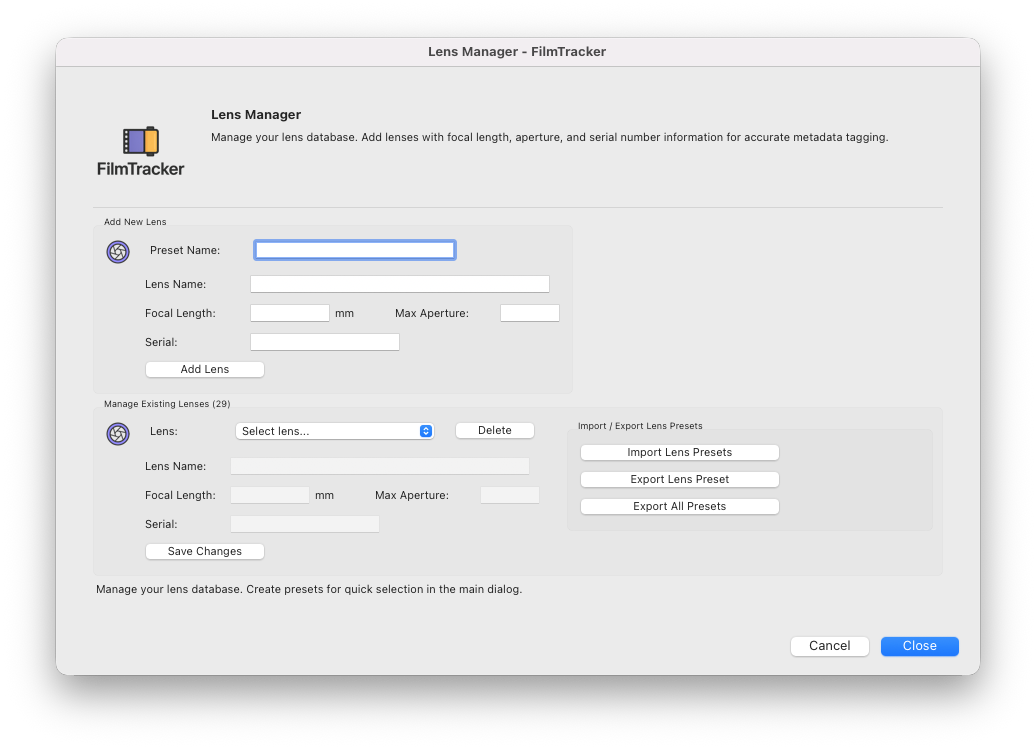Click the Lens Manager heading text
Screen dimensions: 1036x749
coord(256,114)
